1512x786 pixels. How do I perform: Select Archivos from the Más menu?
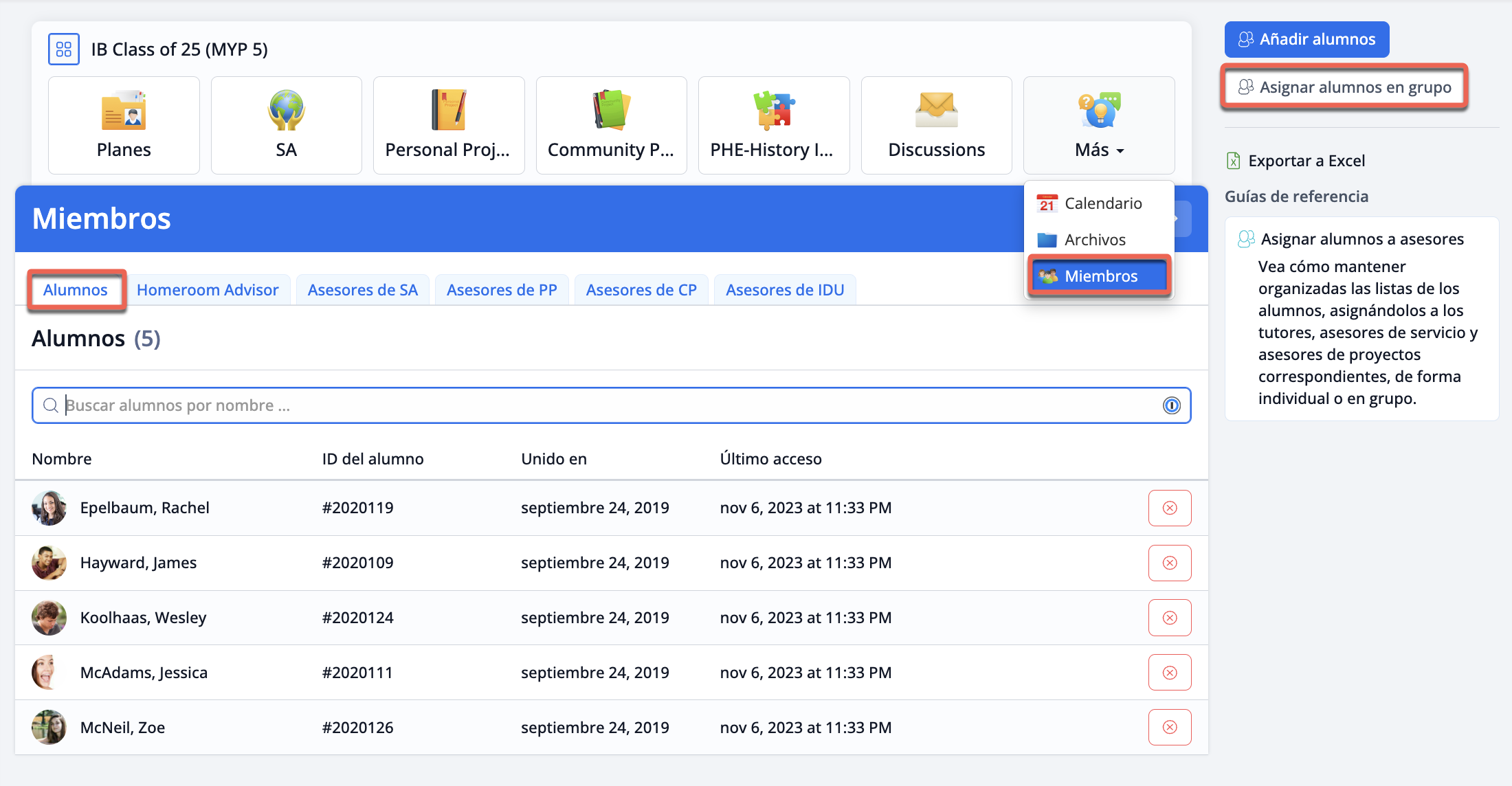click(x=1094, y=240)
